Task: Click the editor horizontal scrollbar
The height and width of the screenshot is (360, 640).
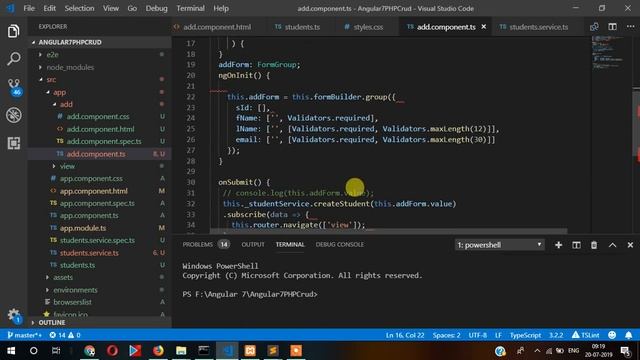Action: [389, 231]
